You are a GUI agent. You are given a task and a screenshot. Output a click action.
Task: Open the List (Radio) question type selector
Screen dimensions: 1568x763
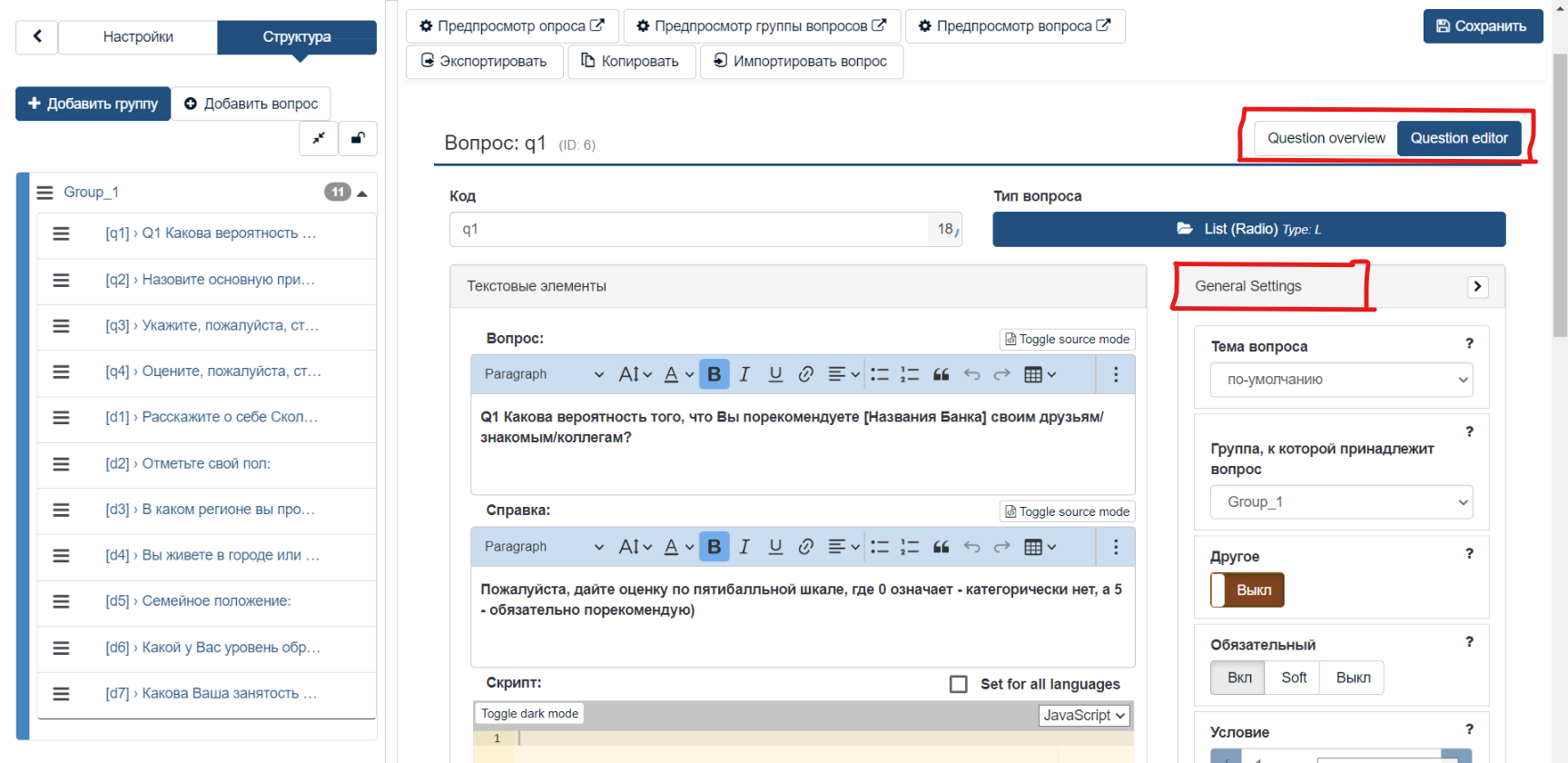tap(1248, 230)
